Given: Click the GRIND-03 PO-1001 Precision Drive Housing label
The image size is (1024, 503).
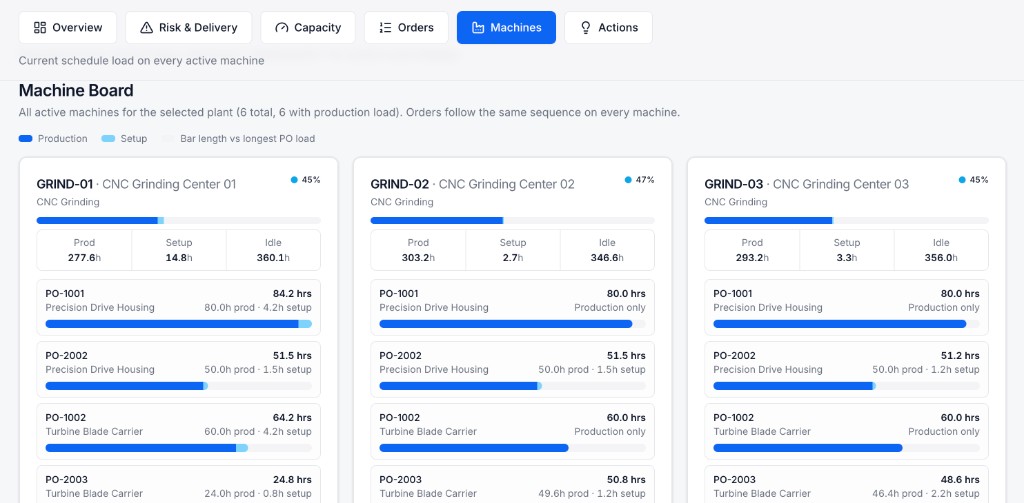Looking at the screenshot, I should point(768,308).
